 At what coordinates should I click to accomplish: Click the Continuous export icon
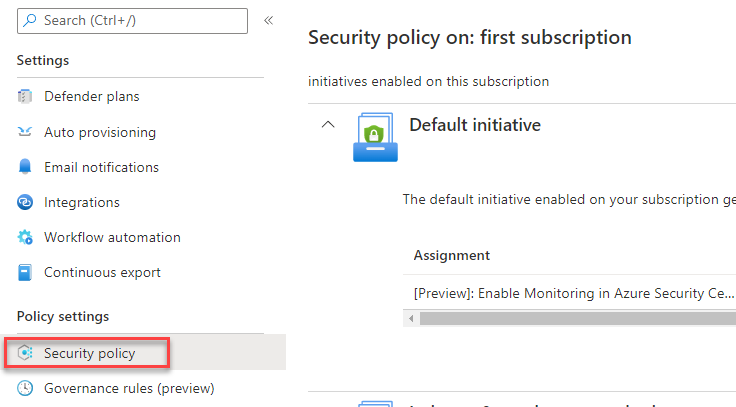click(x=26, y=272)
